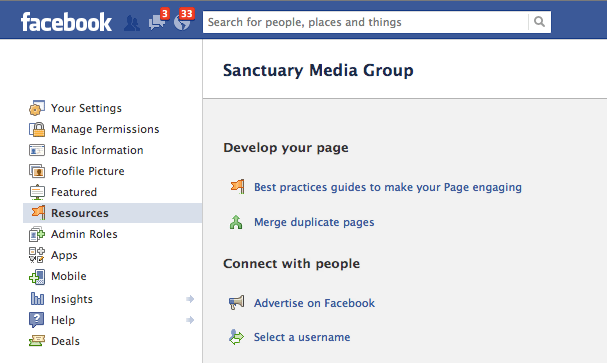The image size is (607, 363).
Task: Click the Mobile phone icon
Action: [37, 277]
